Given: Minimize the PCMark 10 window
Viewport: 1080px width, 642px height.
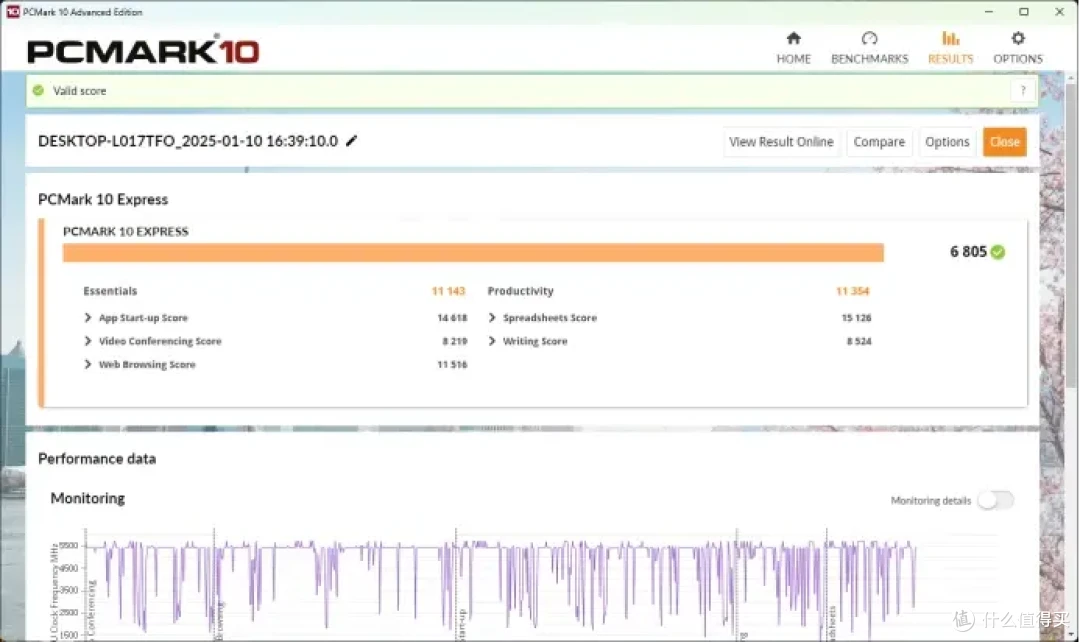Looking at the screenshot, I should [989, 12].
